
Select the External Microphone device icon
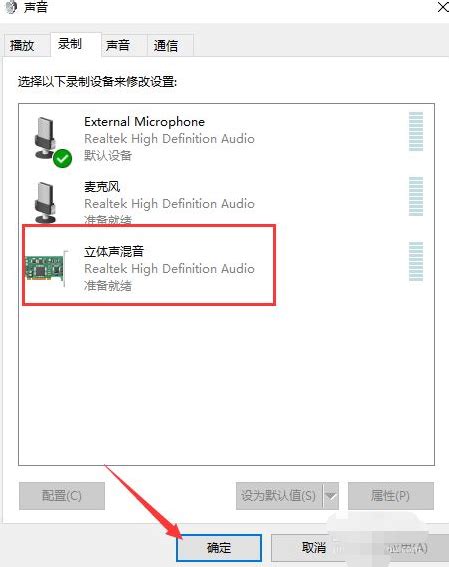pos(46,138)
